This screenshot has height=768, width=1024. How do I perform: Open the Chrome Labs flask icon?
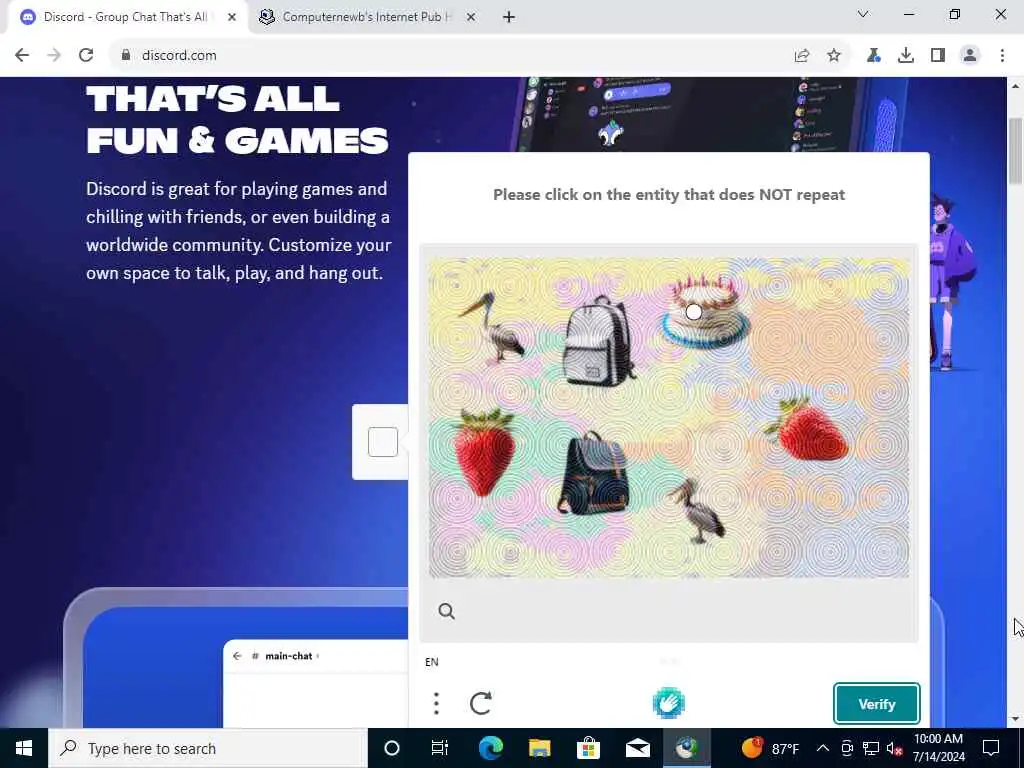point(874,56)
